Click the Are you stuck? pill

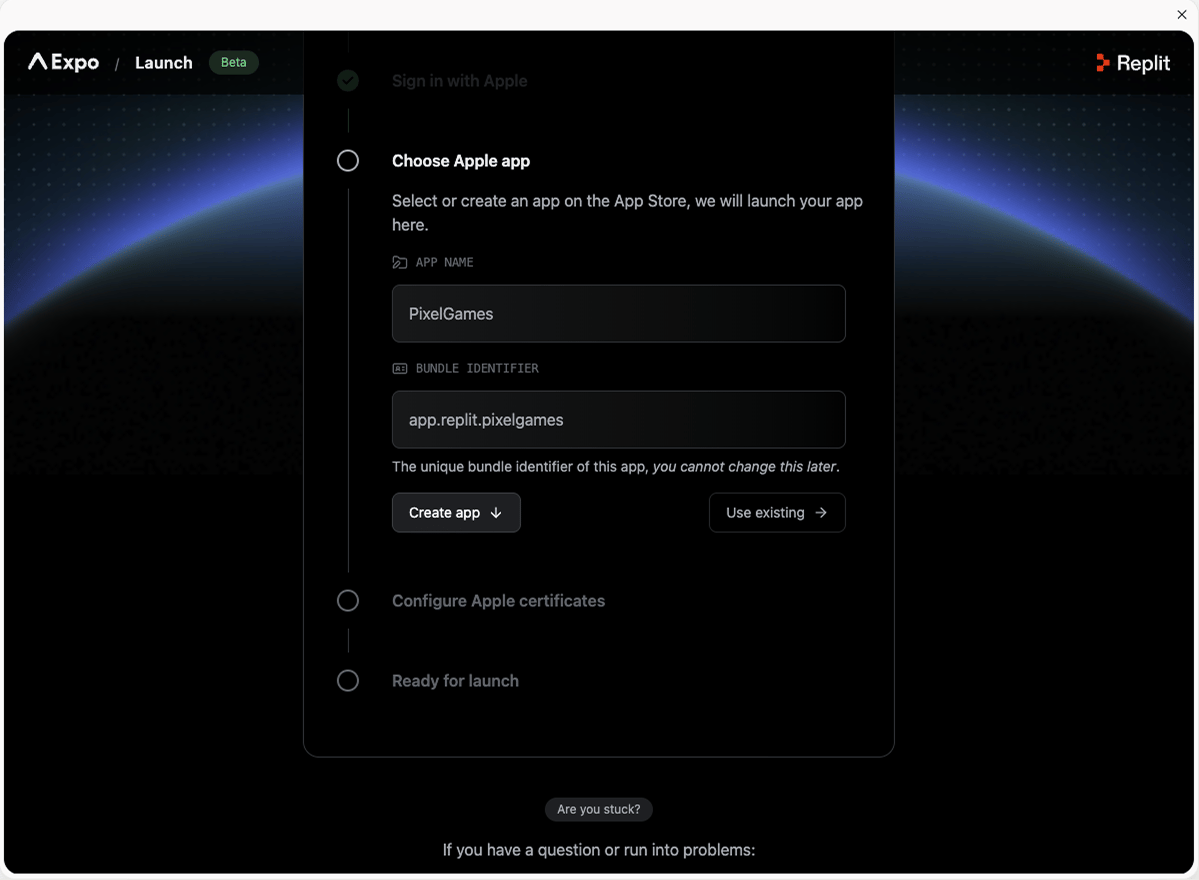(x=599, y=809)
